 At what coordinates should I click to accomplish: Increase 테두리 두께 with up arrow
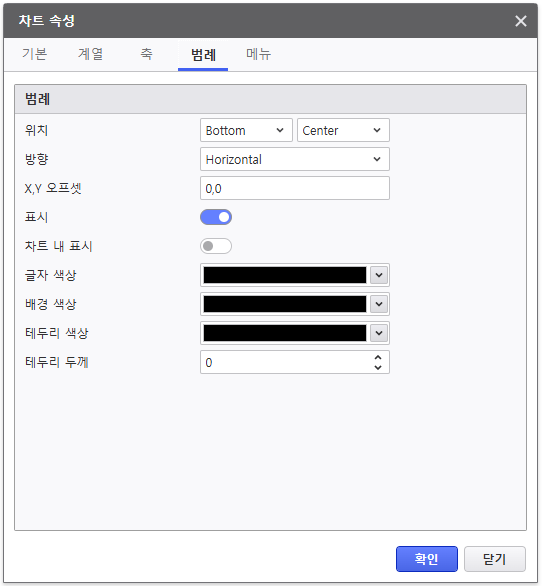378,358
